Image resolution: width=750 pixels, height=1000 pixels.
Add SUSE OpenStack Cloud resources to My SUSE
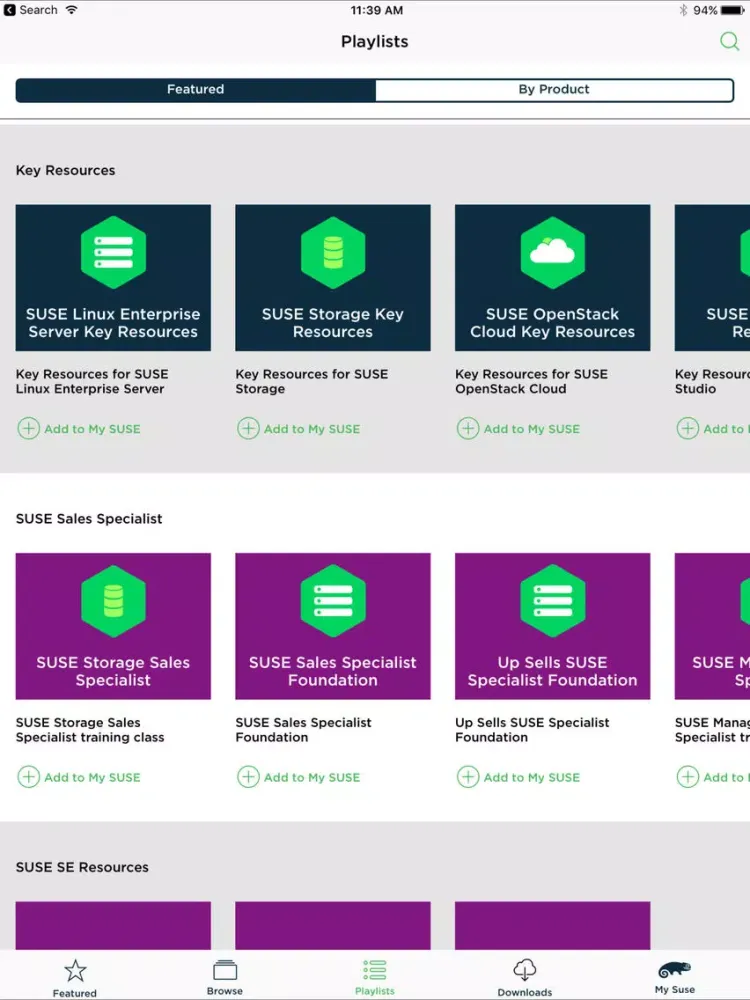[x=518, y=429]
